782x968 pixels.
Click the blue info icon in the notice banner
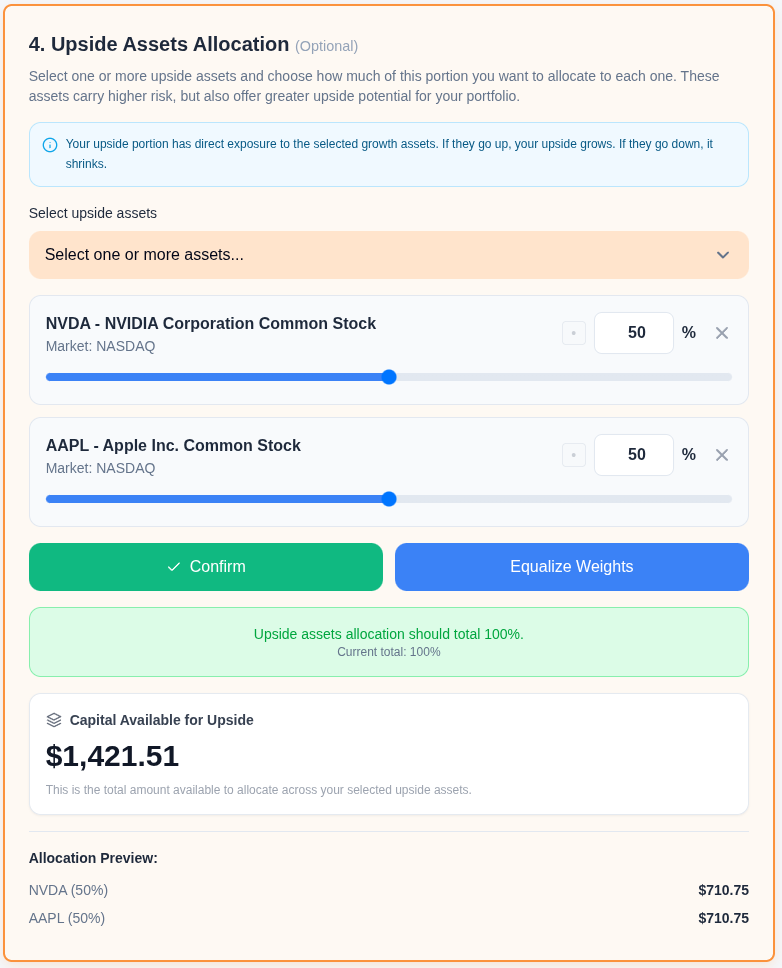tap(49, 144)
